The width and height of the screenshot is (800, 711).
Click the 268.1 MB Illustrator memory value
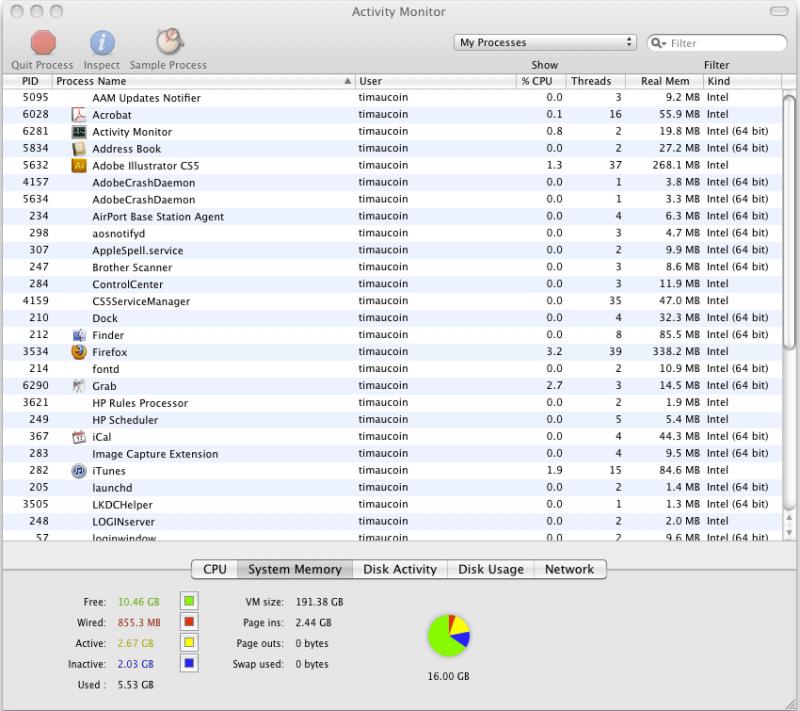[x=676, y=165]
